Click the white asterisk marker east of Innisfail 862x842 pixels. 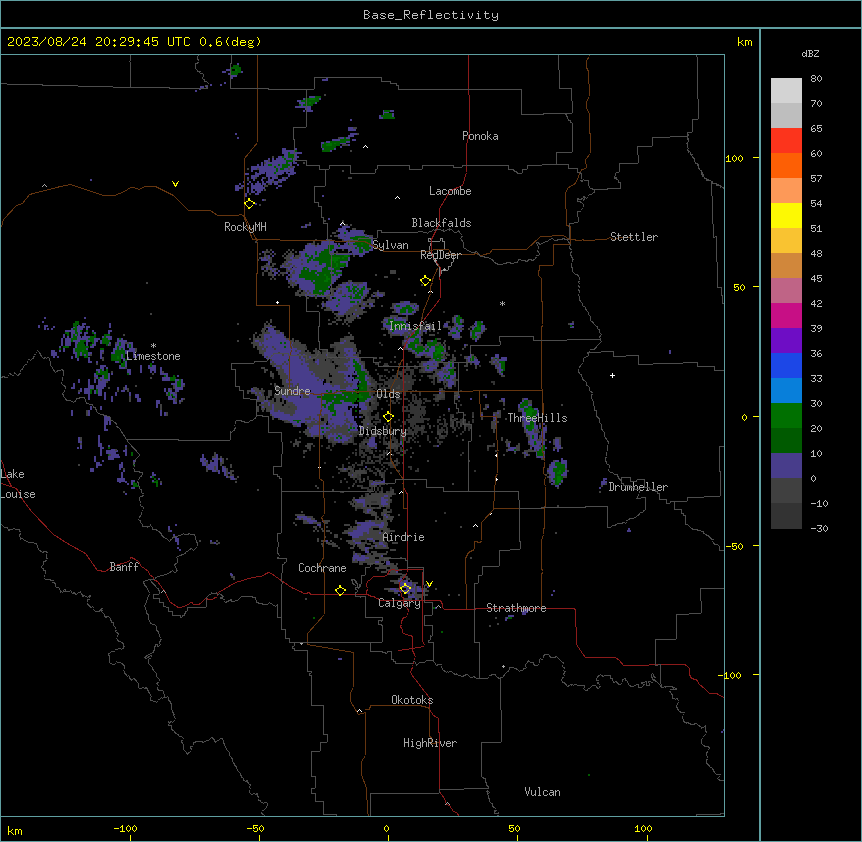[x=502, y=303]
